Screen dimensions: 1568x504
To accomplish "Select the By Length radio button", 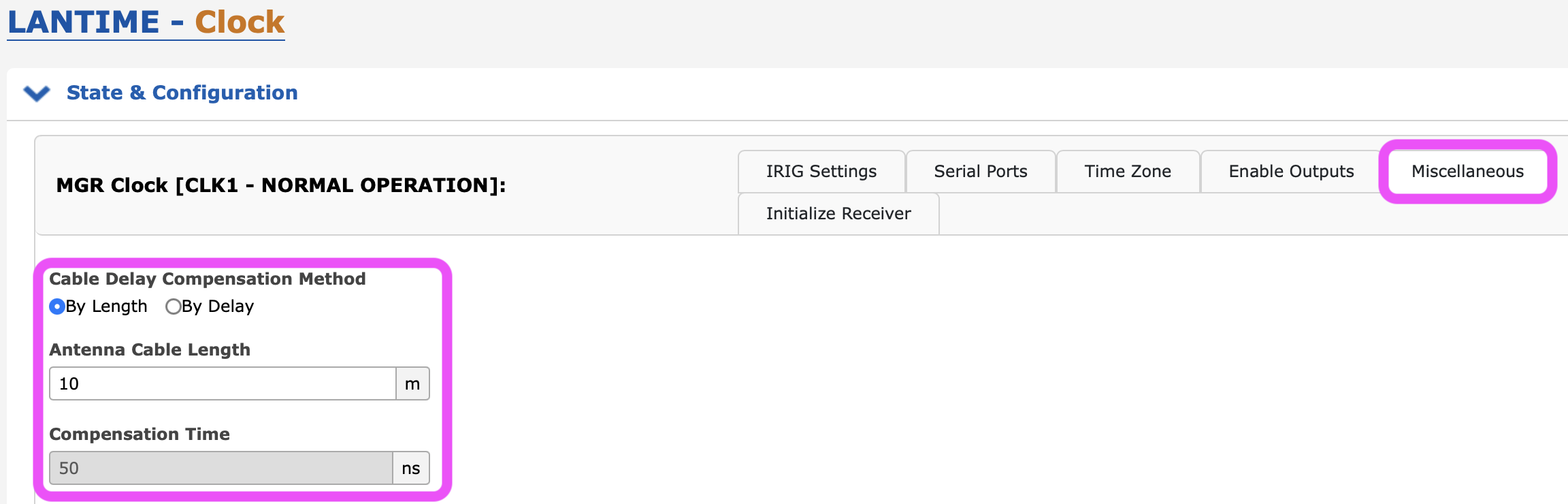I will 57,306.
